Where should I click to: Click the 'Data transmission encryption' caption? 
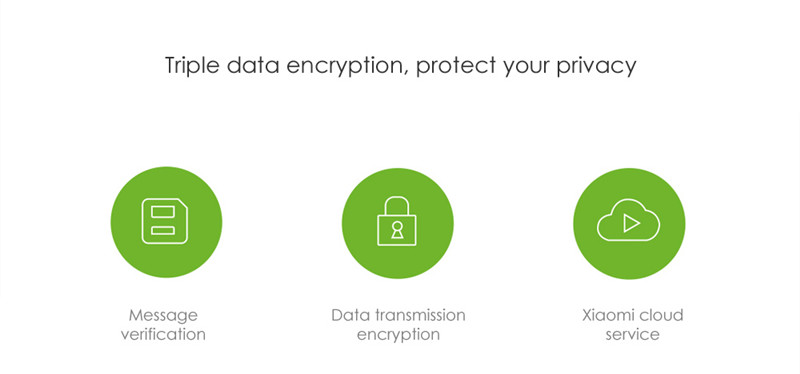click(x=398, y=325)
